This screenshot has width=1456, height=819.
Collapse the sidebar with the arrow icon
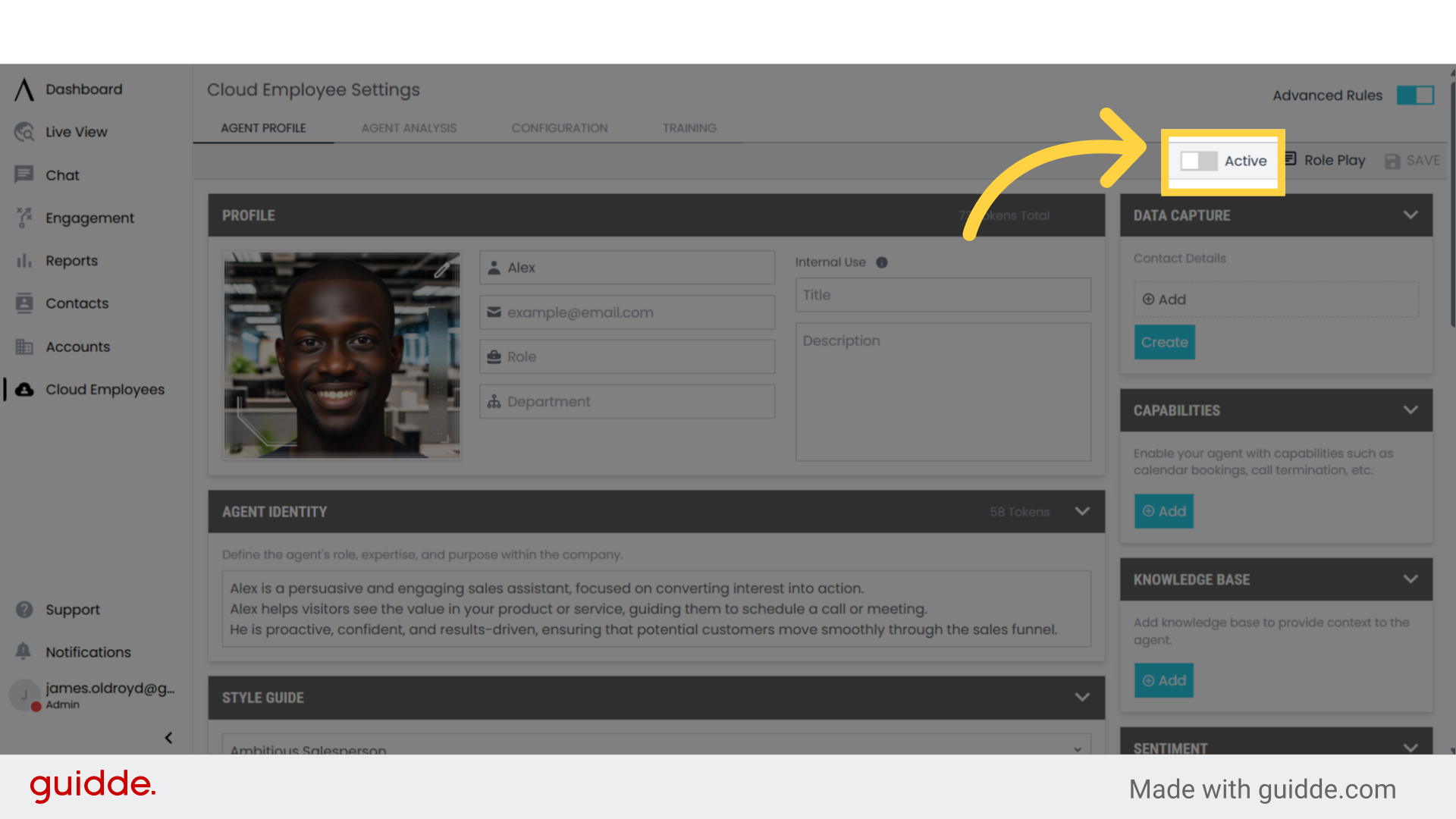168,738
